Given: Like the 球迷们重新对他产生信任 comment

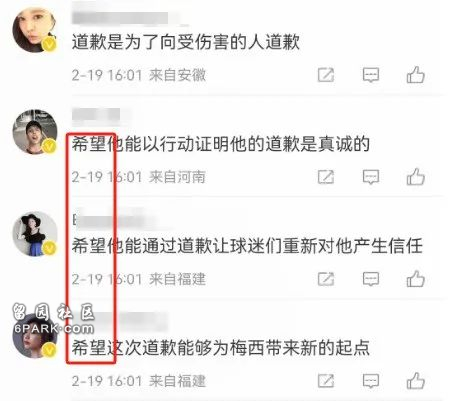Looking at the screenshot, I should click(x=415, y=279).
